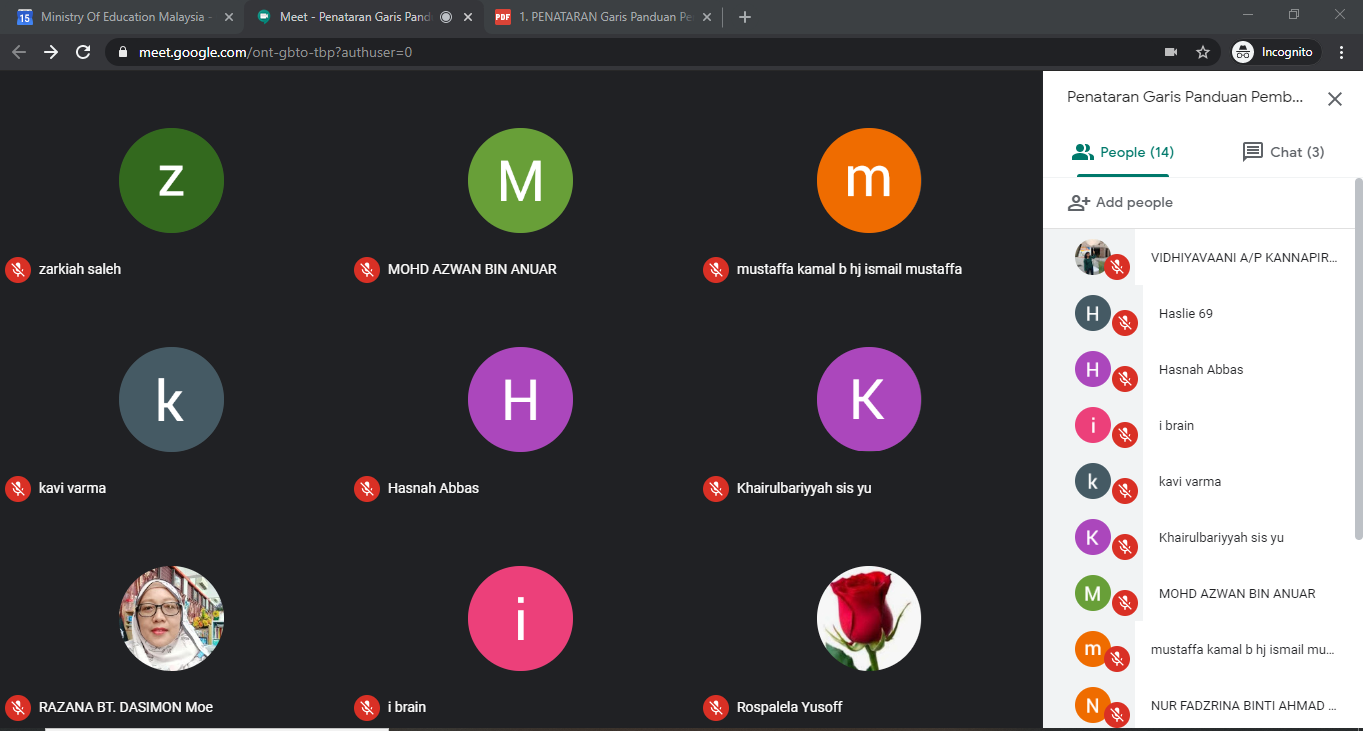Click Hasnah Abbas name in People list
This screenshot has width=1363, height=731.
pyautogui.click(x=1201, y=370)
